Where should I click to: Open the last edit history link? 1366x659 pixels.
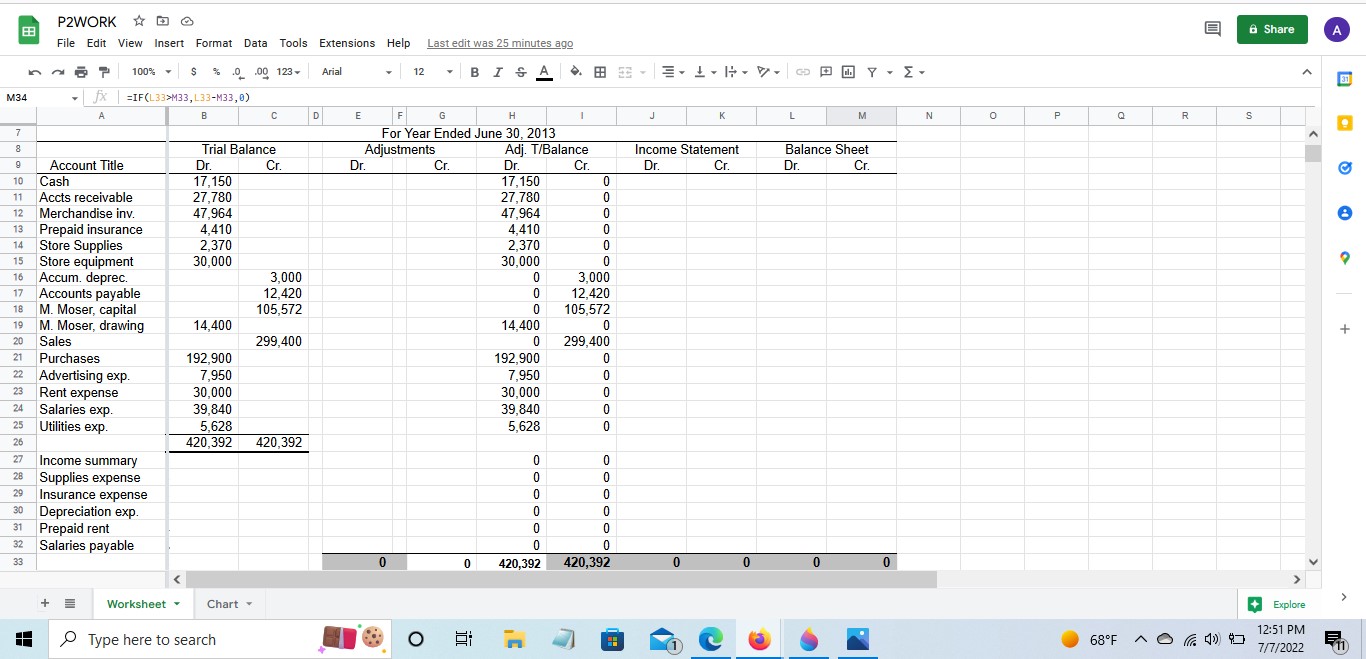pos(500,43)
